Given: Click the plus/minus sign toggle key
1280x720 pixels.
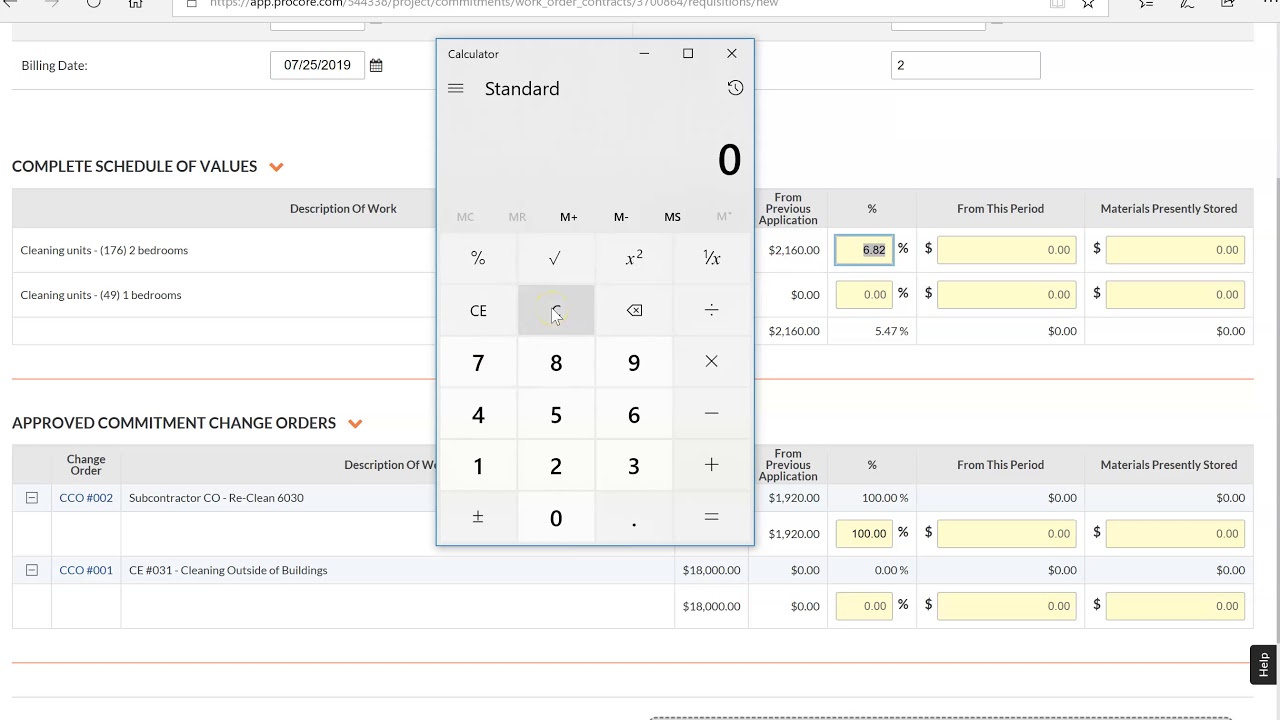Looking at the screenshot, I should pos(478,517).
